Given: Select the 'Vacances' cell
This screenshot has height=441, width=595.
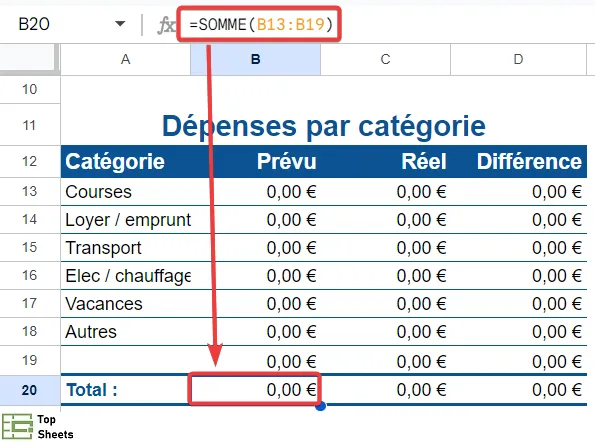Looking at the screenshot, I should click(x=126, y=304).
